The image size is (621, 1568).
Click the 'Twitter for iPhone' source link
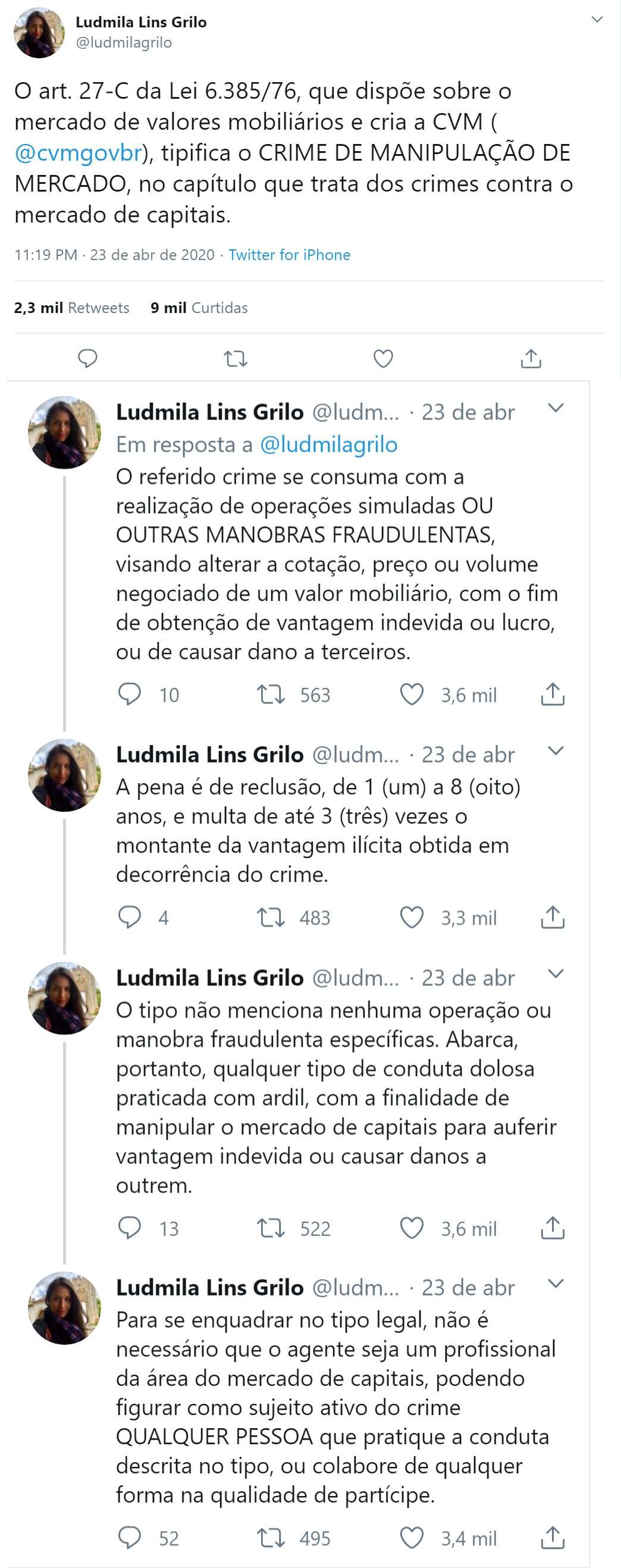[290, 255]
